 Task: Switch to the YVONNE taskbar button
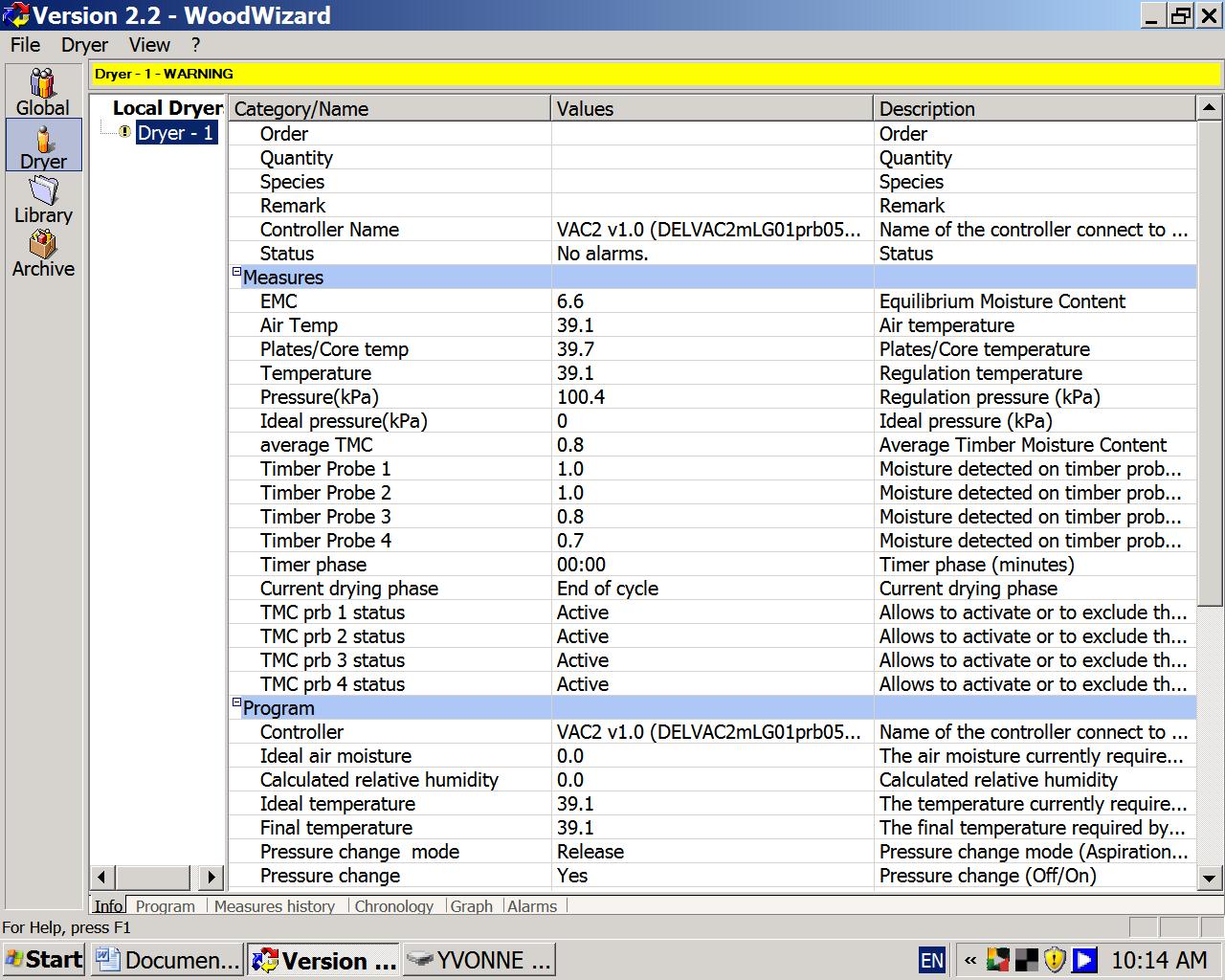click(x=479, y=959)
